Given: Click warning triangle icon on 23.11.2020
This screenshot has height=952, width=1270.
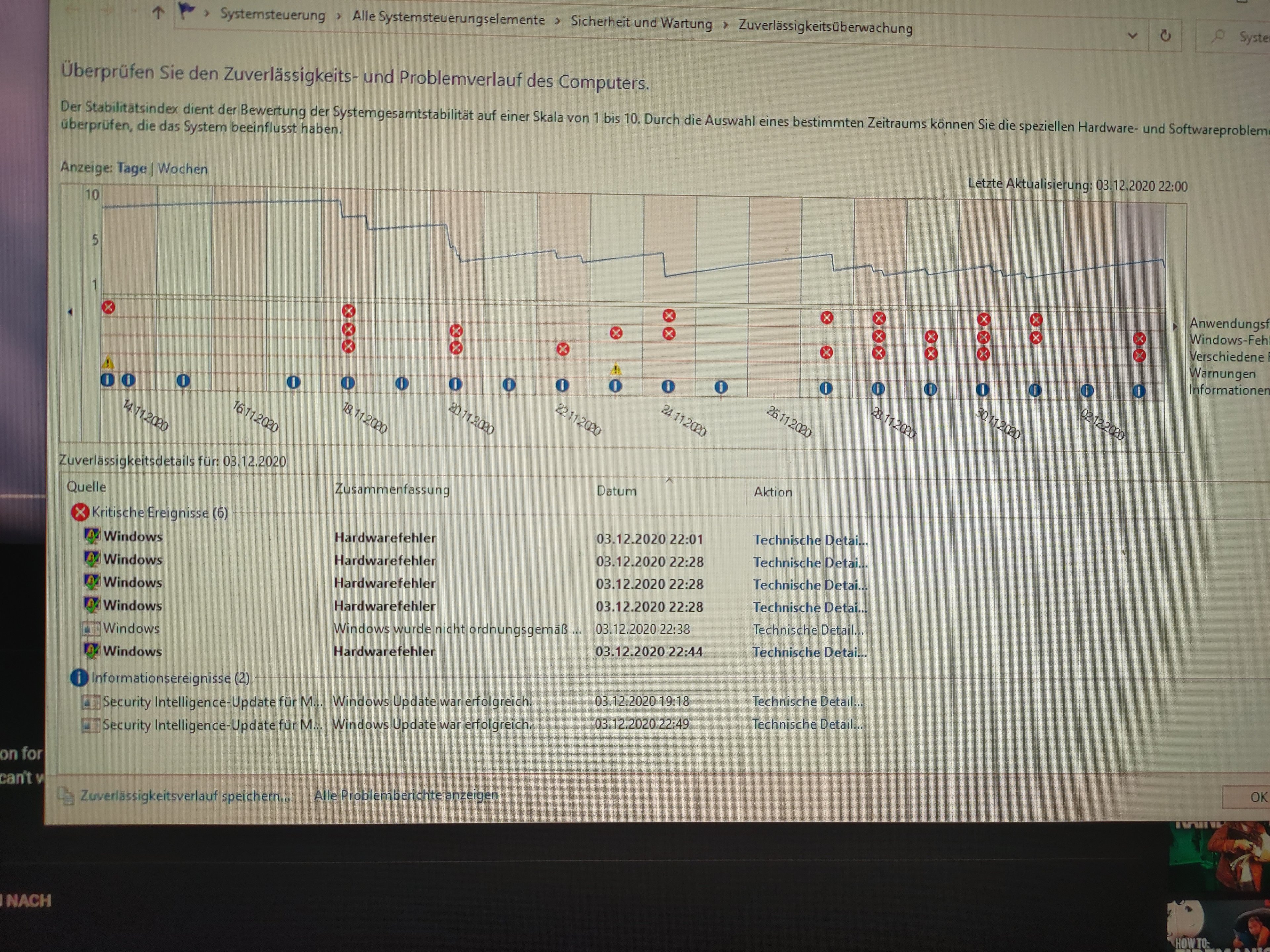Looking at the screenshot, I should point(615,369).
